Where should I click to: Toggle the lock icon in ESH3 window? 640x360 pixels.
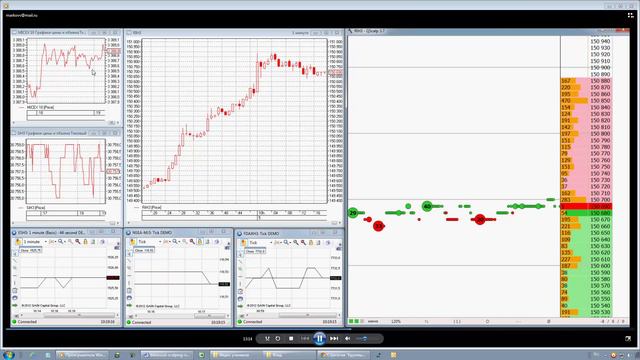[x=86, y=242]
